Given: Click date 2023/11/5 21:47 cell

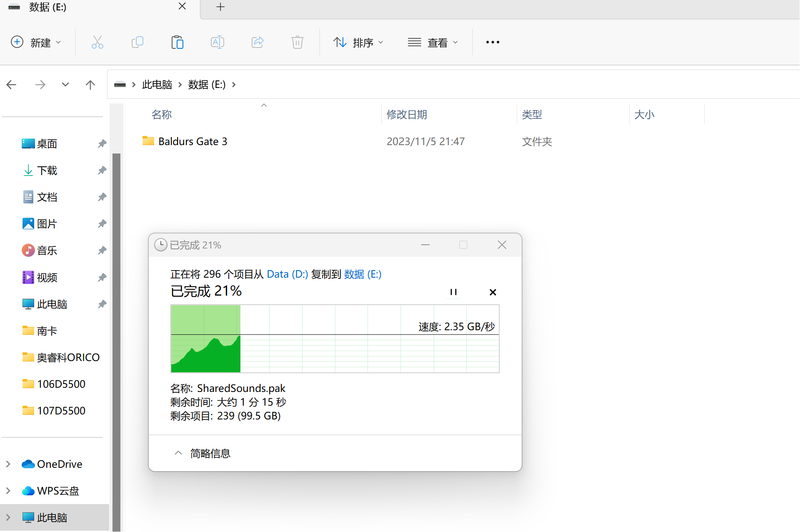Looking at the screenshot, I should 426,141.
